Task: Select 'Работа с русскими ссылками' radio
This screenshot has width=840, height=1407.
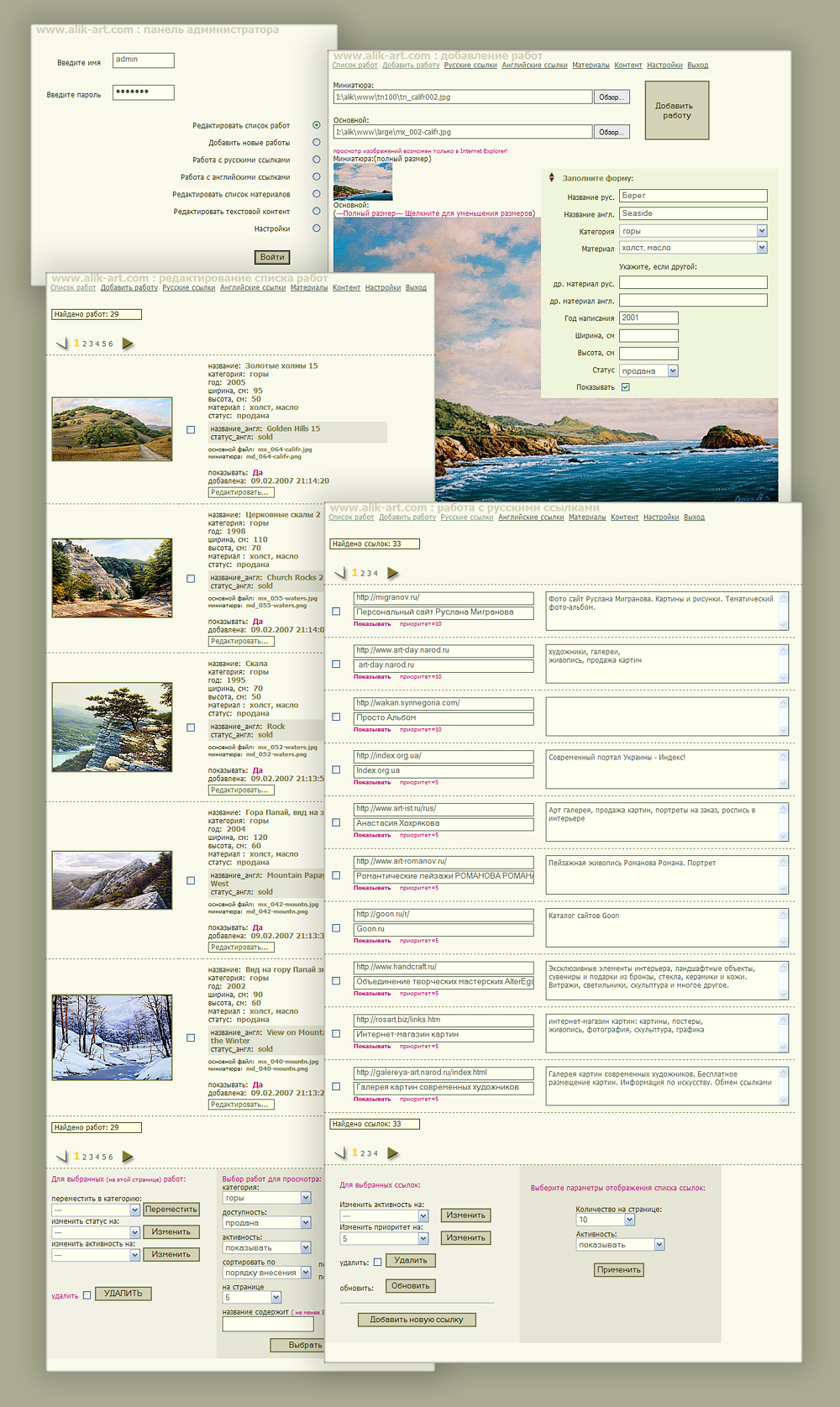Action: pos(317,160)
